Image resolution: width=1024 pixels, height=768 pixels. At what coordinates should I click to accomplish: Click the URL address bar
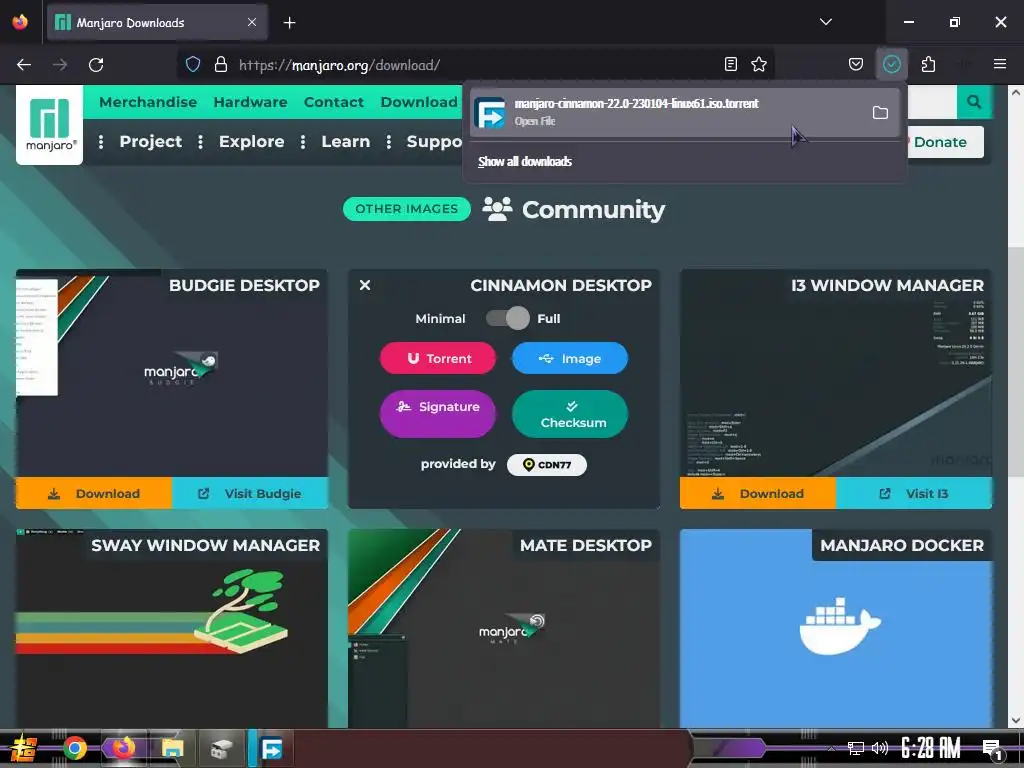[477, 65]
